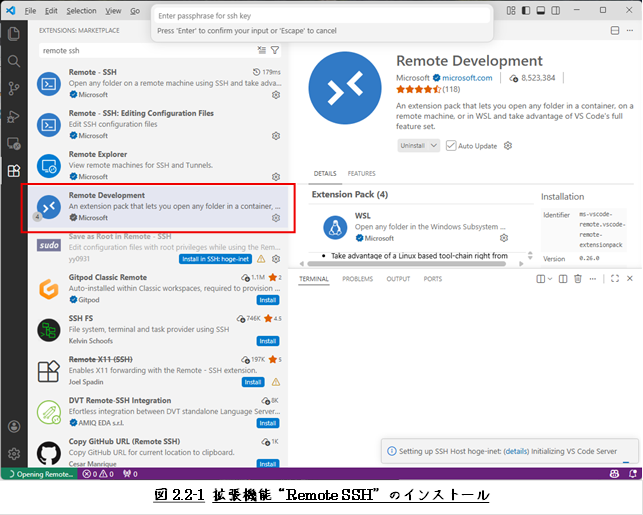Click the filter extensions funnel icon

(x=275, y=49)
